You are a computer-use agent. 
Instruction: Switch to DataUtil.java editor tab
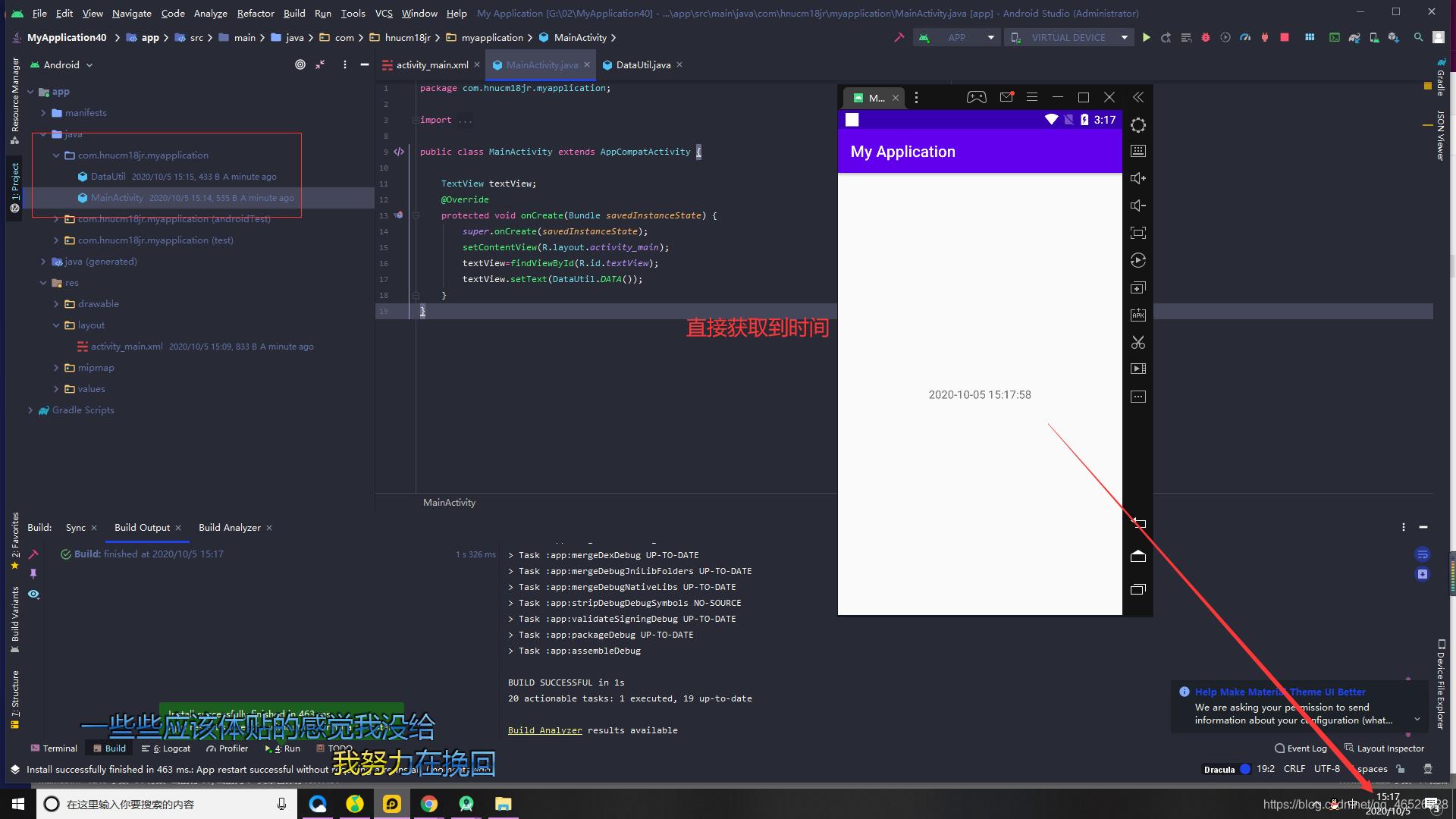click(643, 64)
